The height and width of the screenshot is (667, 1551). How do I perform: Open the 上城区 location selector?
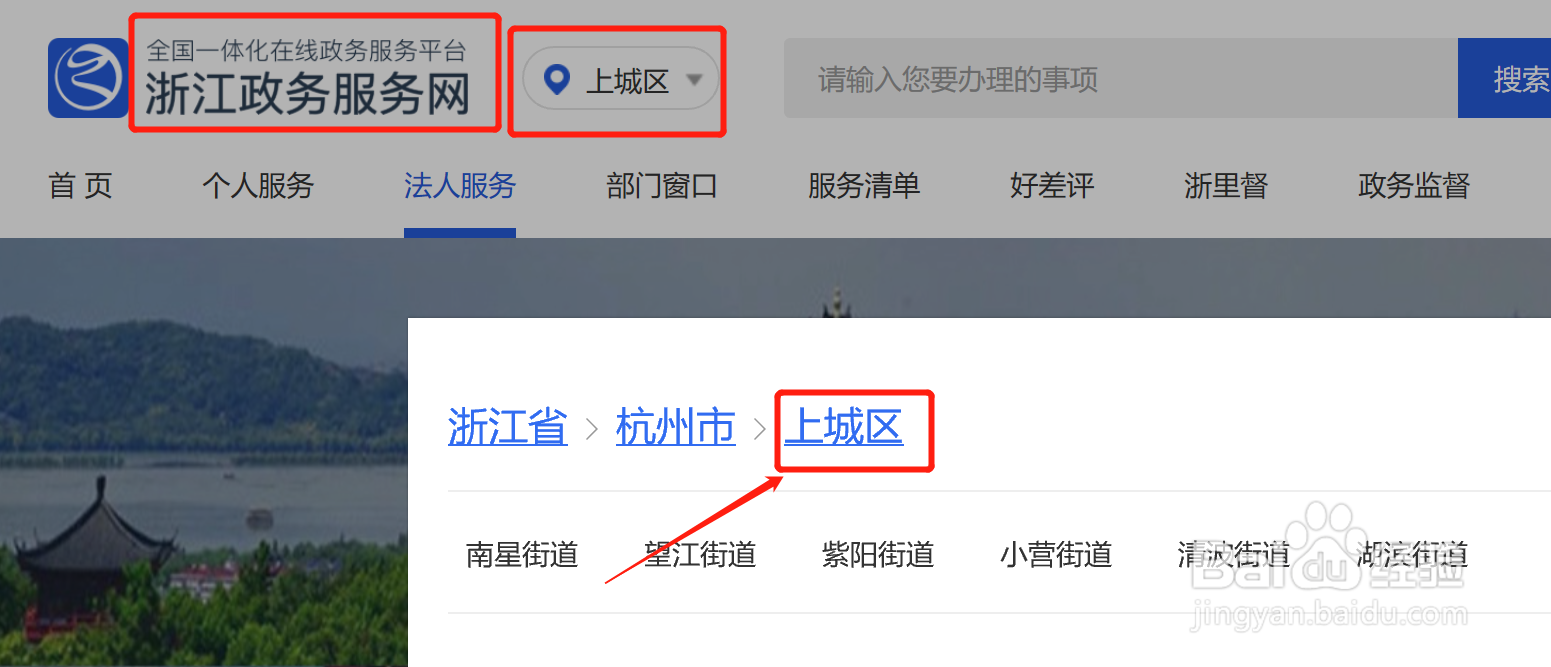pos(621,79)
